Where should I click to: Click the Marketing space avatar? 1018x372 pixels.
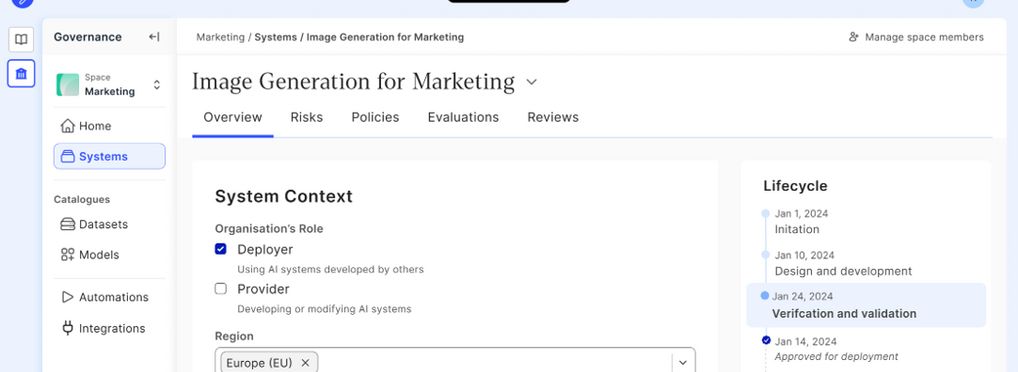68,84
